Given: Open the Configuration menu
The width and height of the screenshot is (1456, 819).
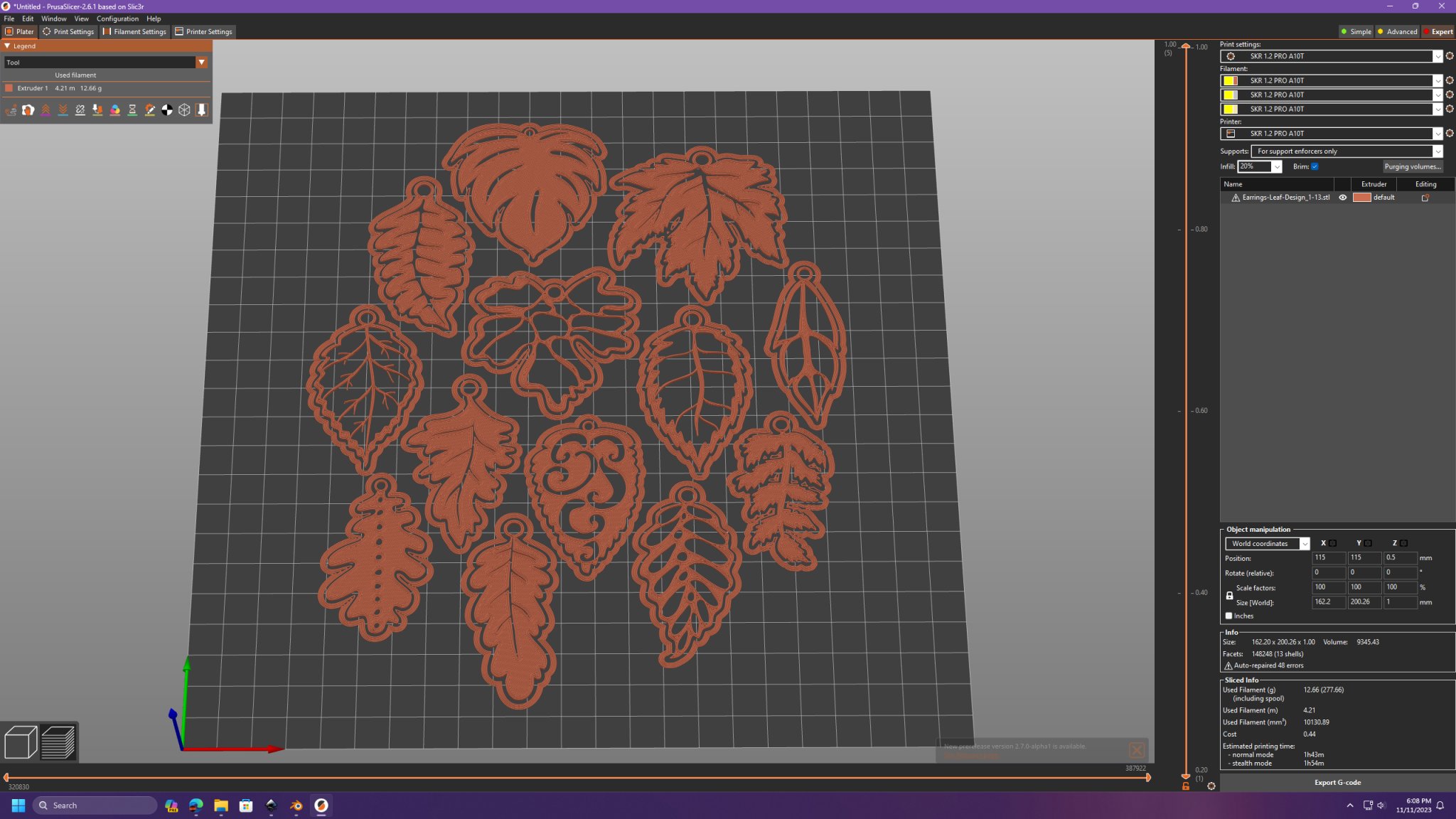Looking at the screenshot, I should click(117, 18).
